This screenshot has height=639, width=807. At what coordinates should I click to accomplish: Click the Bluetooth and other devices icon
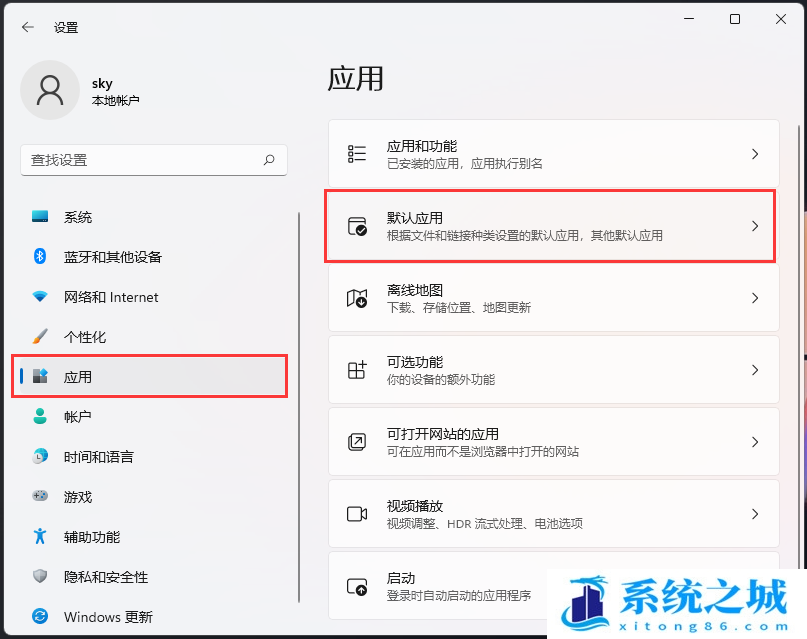(40, 257)
